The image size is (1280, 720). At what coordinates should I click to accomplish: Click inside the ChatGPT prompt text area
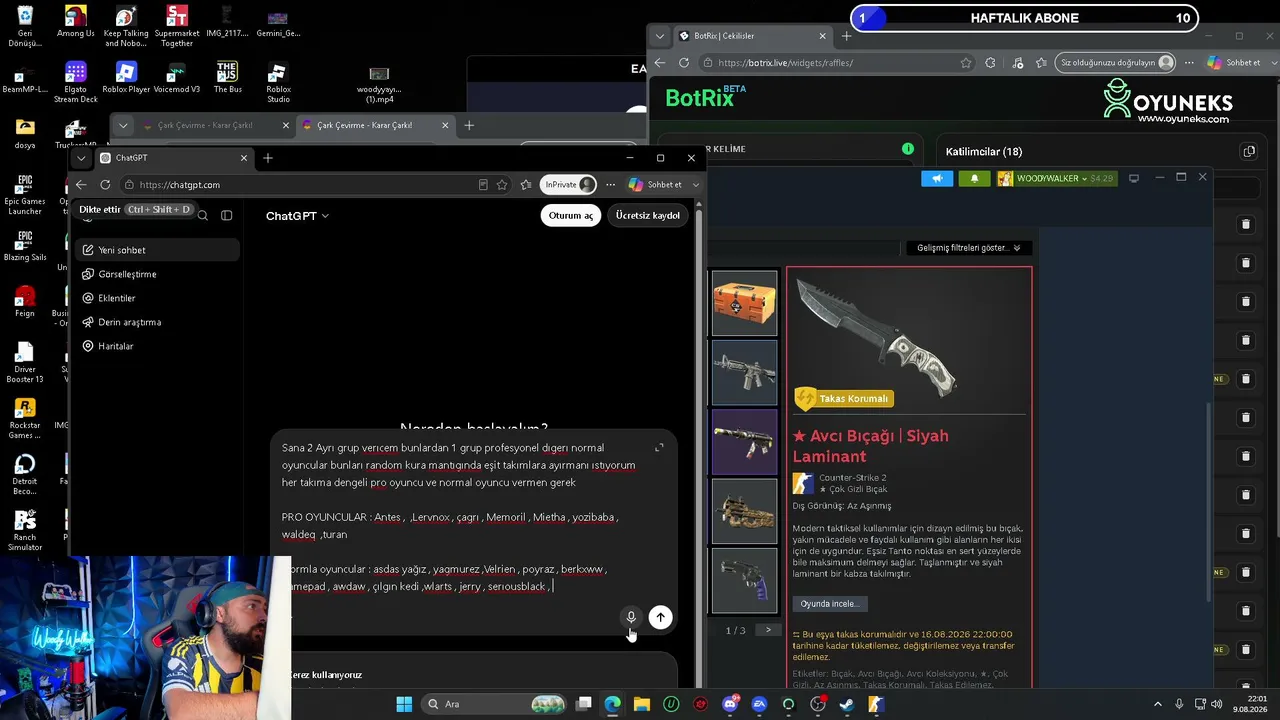tap(460, 517)
